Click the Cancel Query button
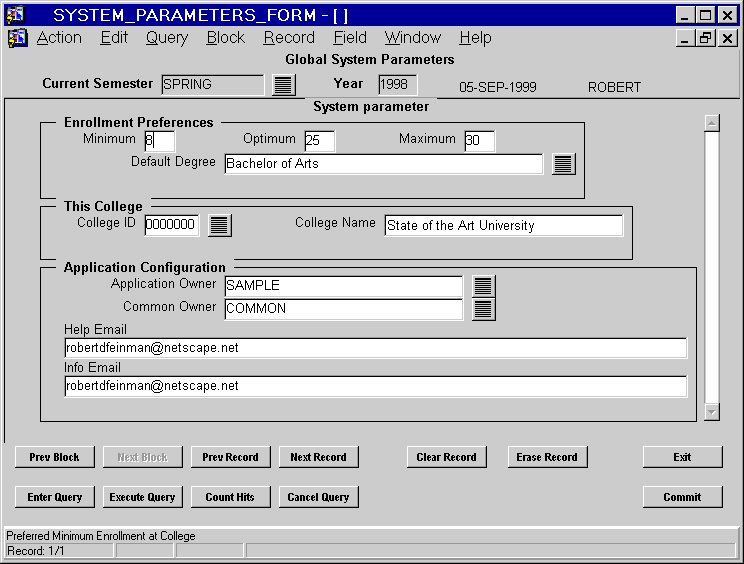The image size is (744, 564). 318,497
